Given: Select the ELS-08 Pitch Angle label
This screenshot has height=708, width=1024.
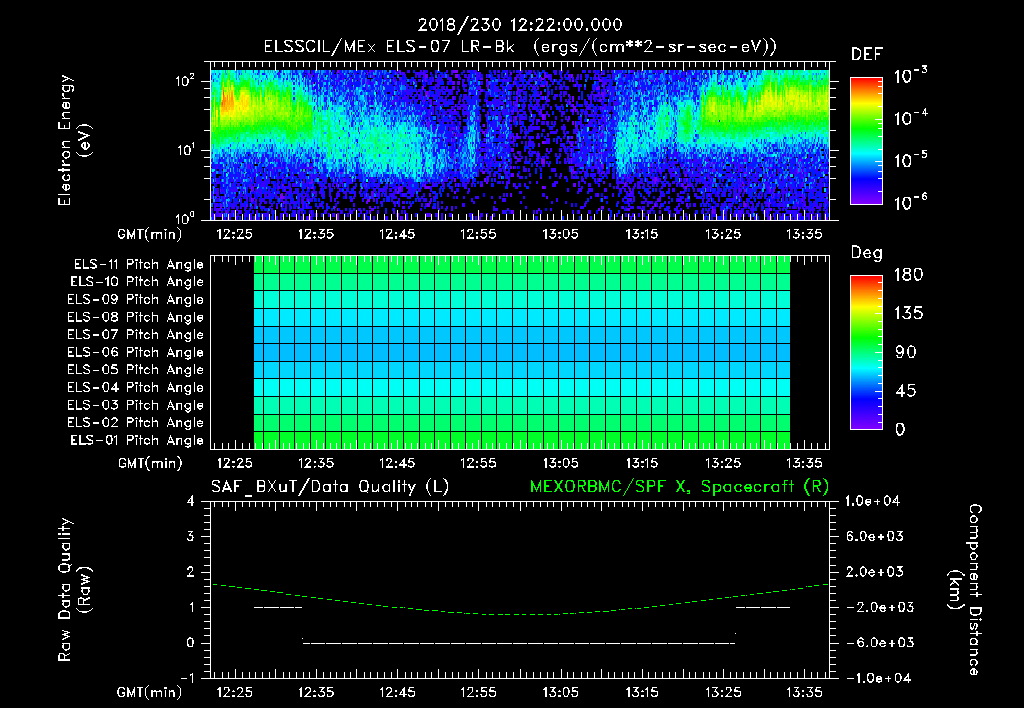Looking at the screenshot, I should pos(136,317).
